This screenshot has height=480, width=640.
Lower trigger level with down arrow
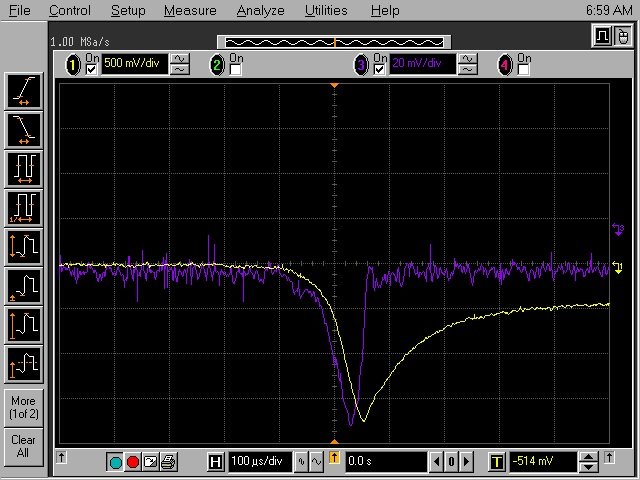(x=588, y=467)
